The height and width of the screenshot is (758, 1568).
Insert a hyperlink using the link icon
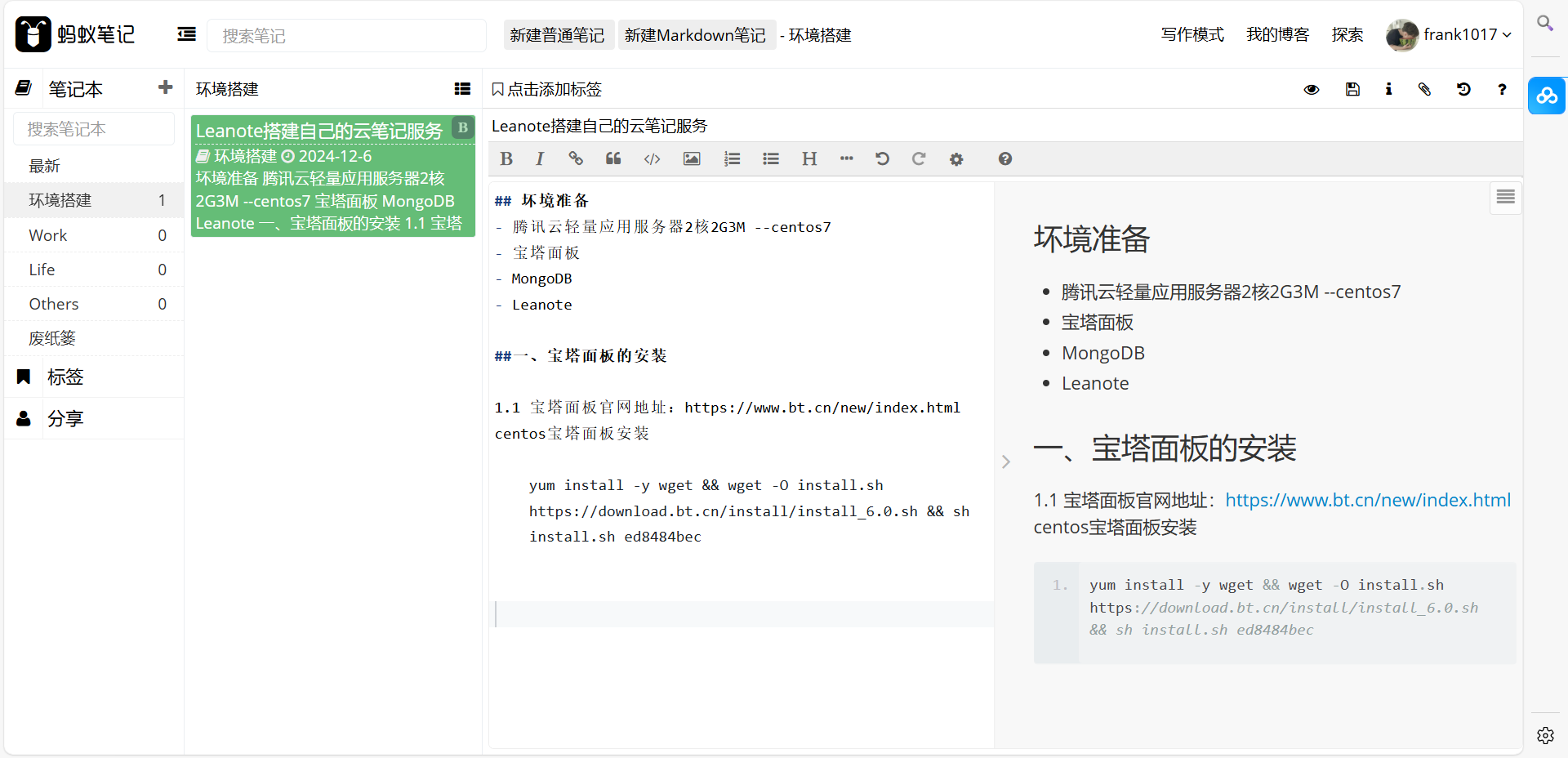click(x=576, y=158)
